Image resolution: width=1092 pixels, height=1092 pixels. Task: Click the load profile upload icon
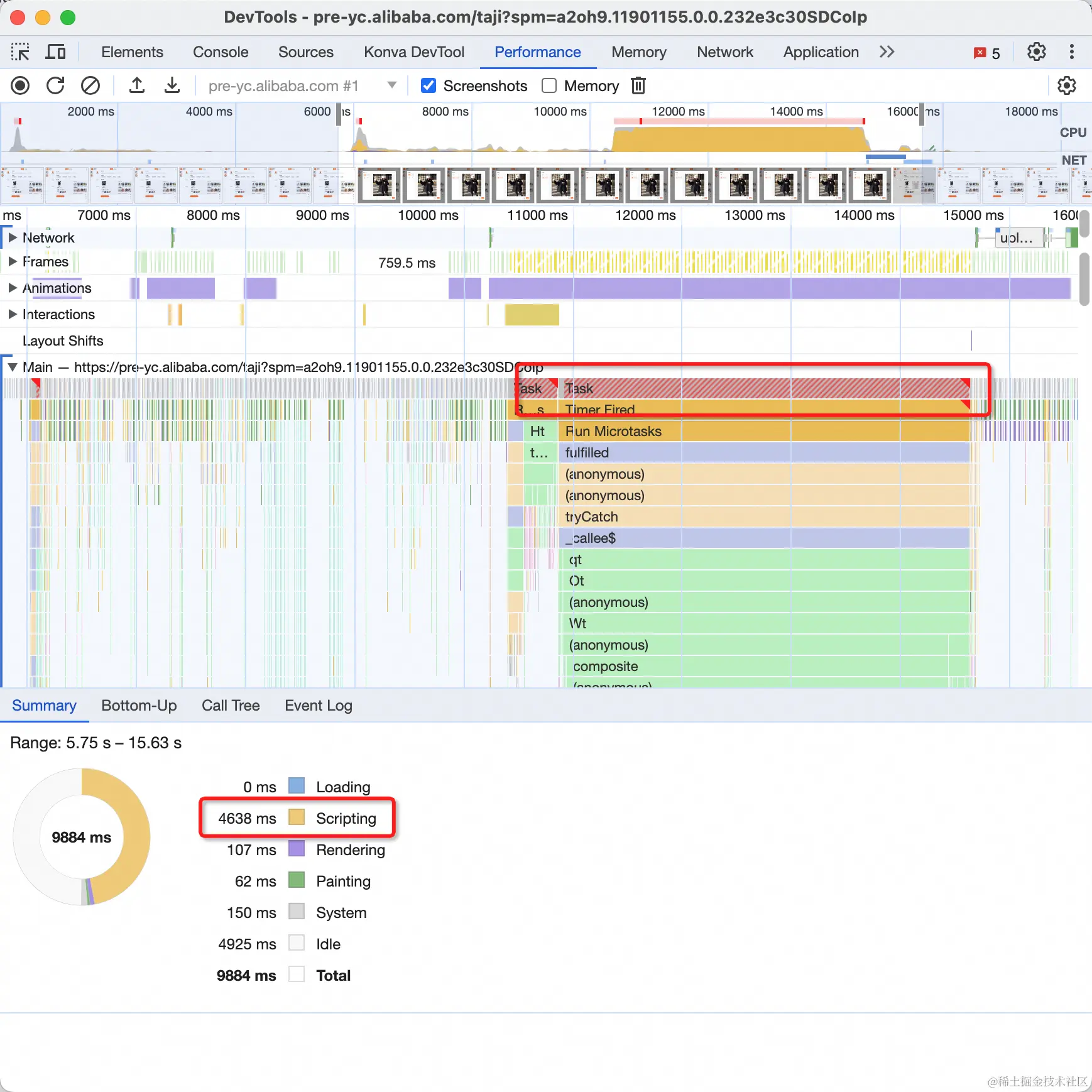point(137,85)
